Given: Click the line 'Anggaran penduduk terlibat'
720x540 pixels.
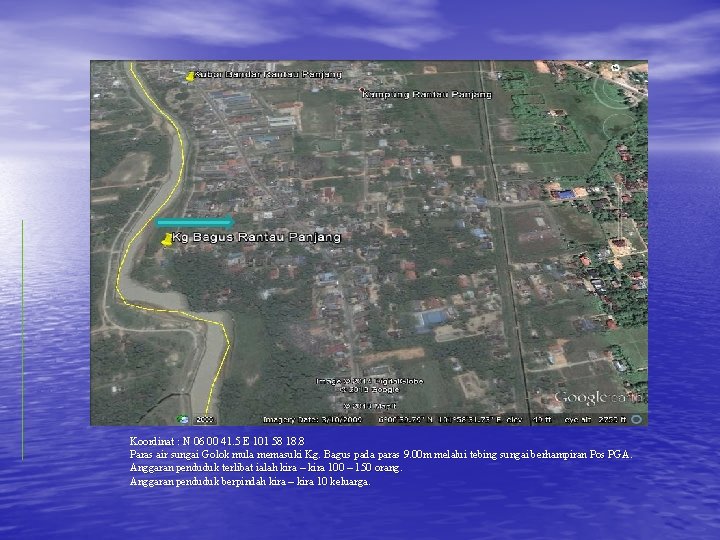Looking at the screenshot, I should click(266, 468).
